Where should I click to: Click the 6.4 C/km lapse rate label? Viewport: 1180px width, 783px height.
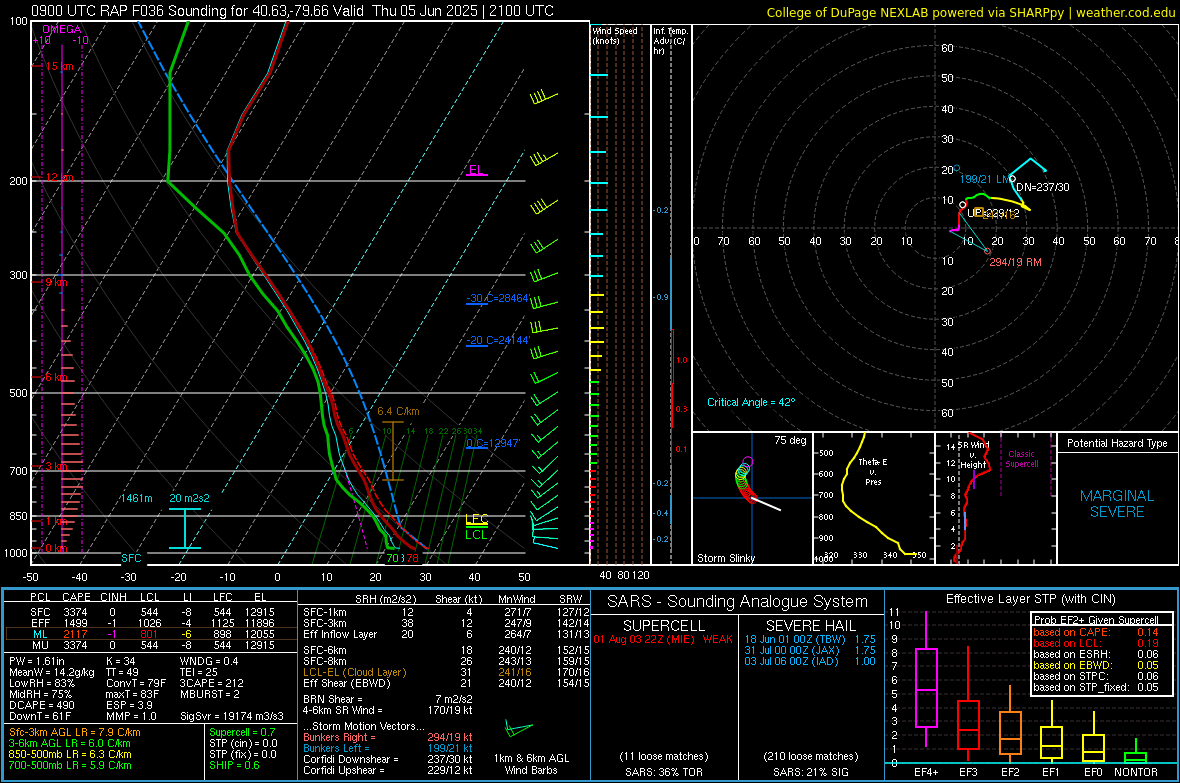[x=398, y=411]
